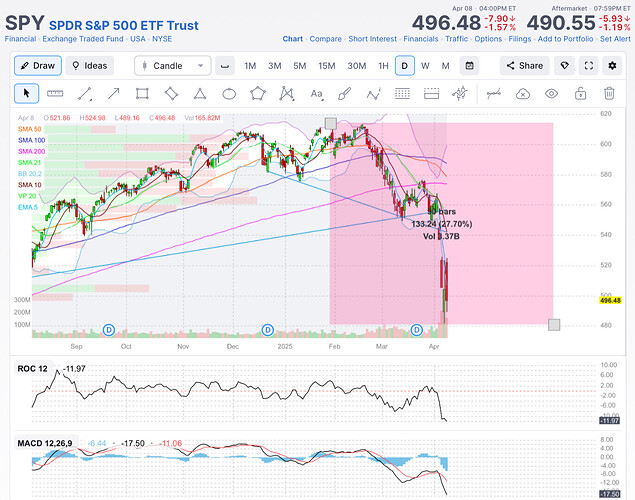Click the ROC 12 indicator label
This screenshot has width=635, height=500.
point(32,369)
